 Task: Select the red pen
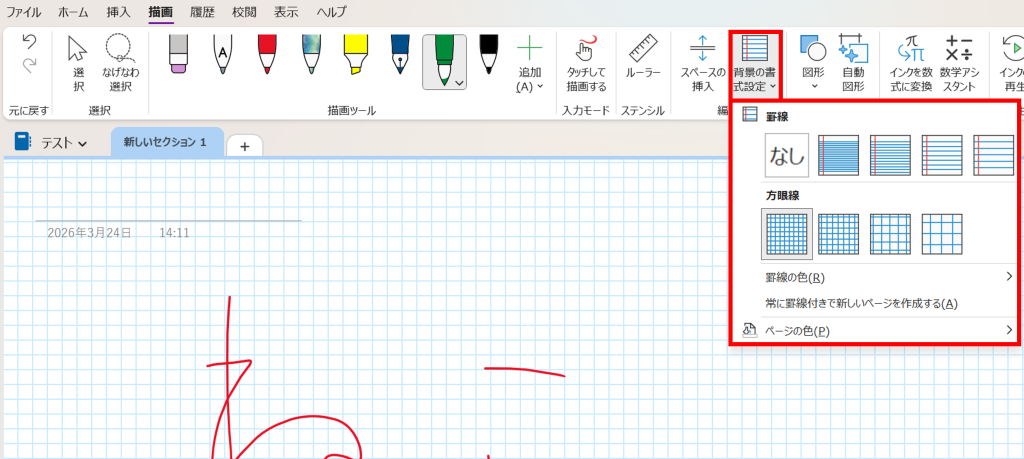(267, 55)
